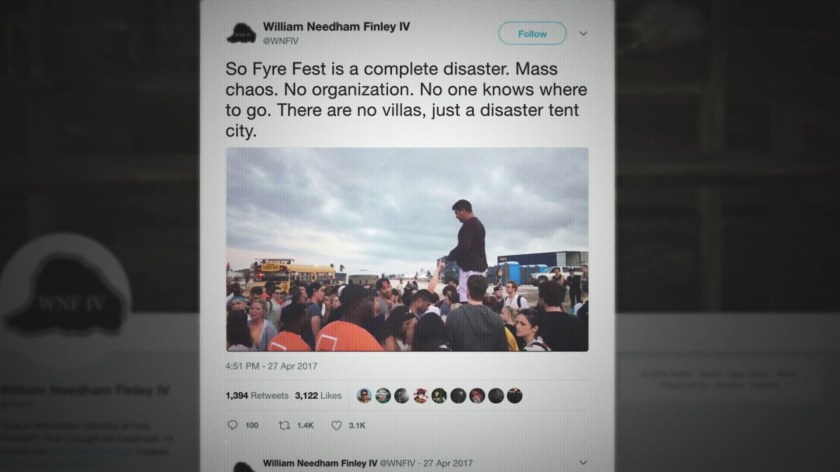View the 3,122 Likes list
Viewport: 840px width, 472px height.
point(318,395)
